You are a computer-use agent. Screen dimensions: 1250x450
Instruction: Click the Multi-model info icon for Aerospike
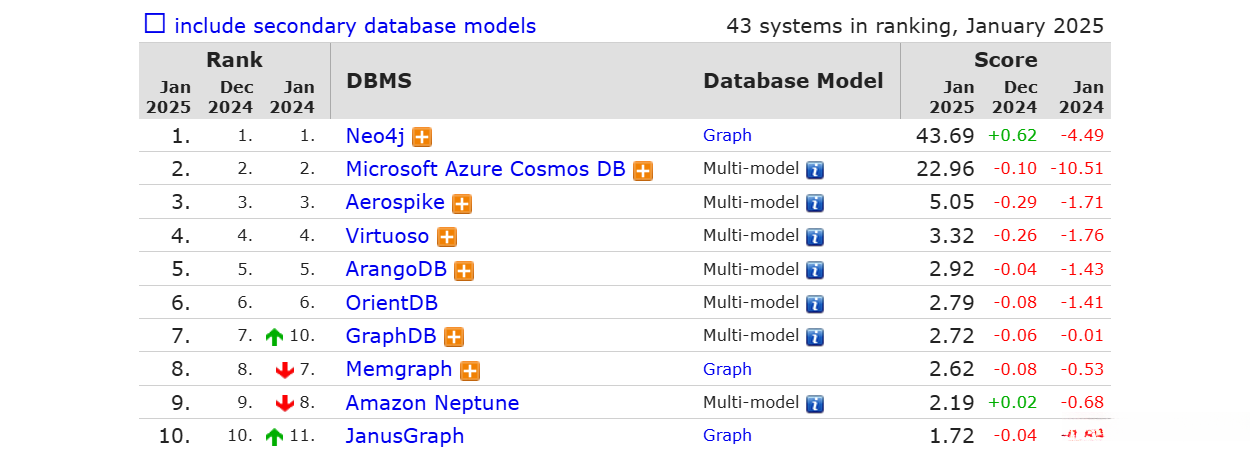click(815, 203)
